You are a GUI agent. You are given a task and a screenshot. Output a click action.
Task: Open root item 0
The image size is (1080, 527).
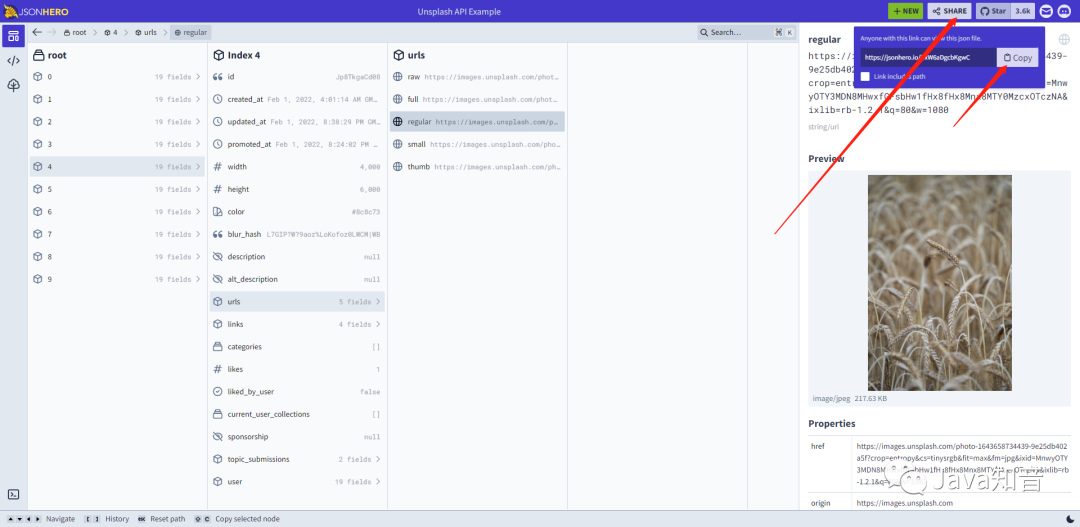point(117,76)
